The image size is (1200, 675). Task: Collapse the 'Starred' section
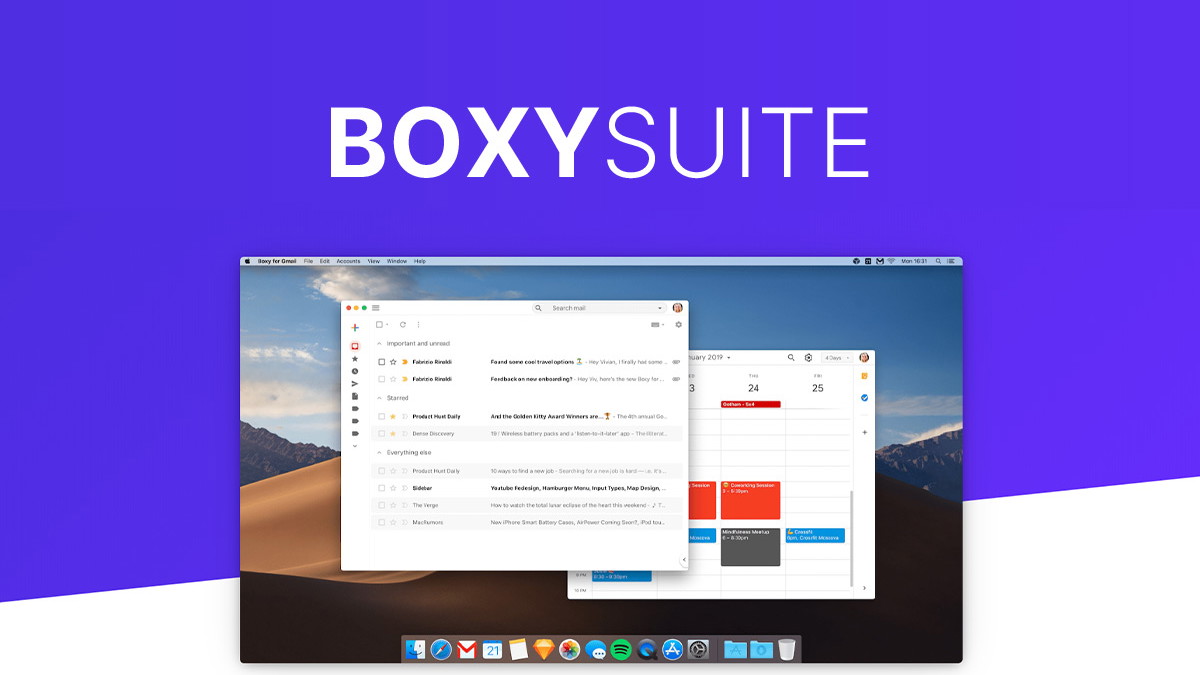coord(379,398)
